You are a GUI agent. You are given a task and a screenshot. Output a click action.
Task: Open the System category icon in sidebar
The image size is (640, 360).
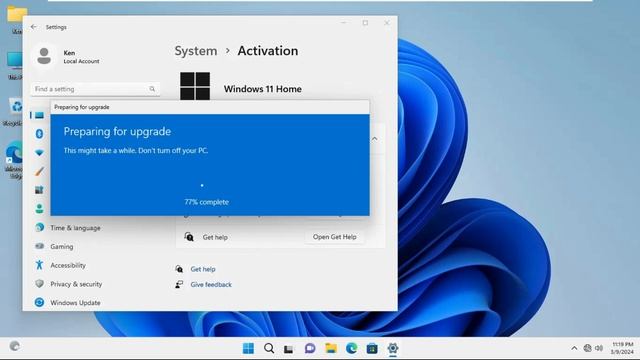(39, 116)
